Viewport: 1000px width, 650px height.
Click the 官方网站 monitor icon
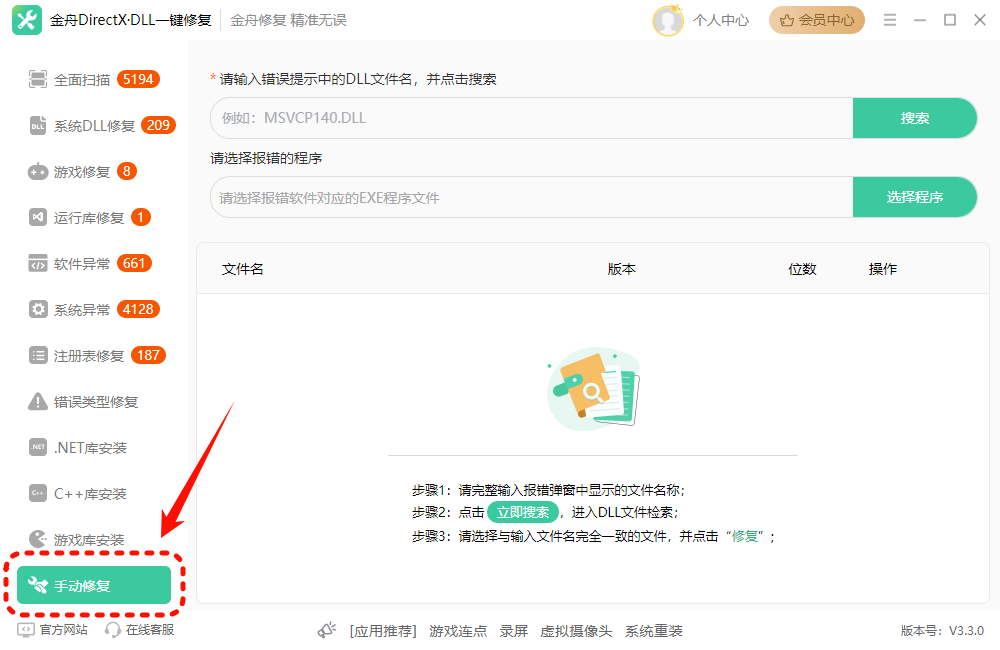click(x=26, y=630)
